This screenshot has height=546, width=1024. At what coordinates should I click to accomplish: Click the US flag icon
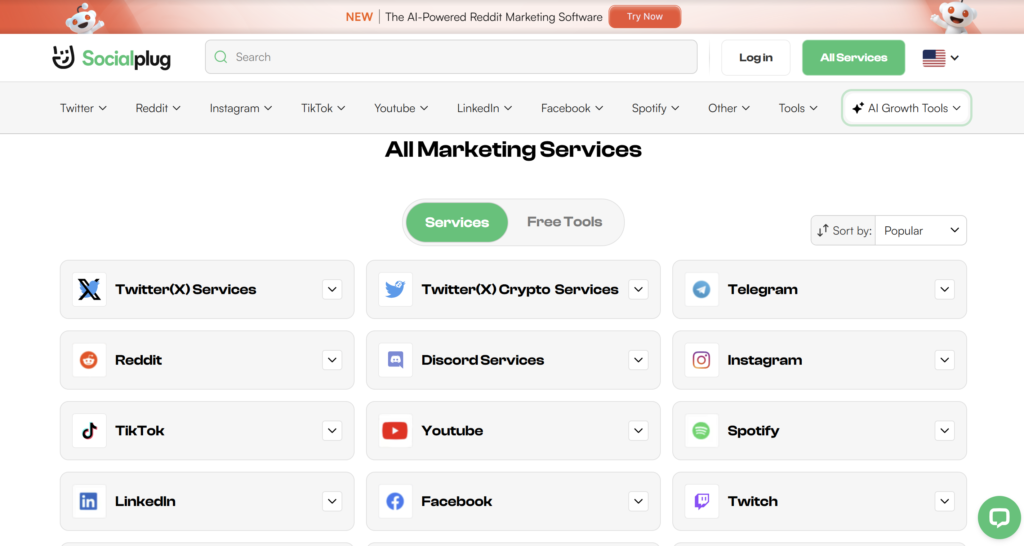tap(934, 57)
